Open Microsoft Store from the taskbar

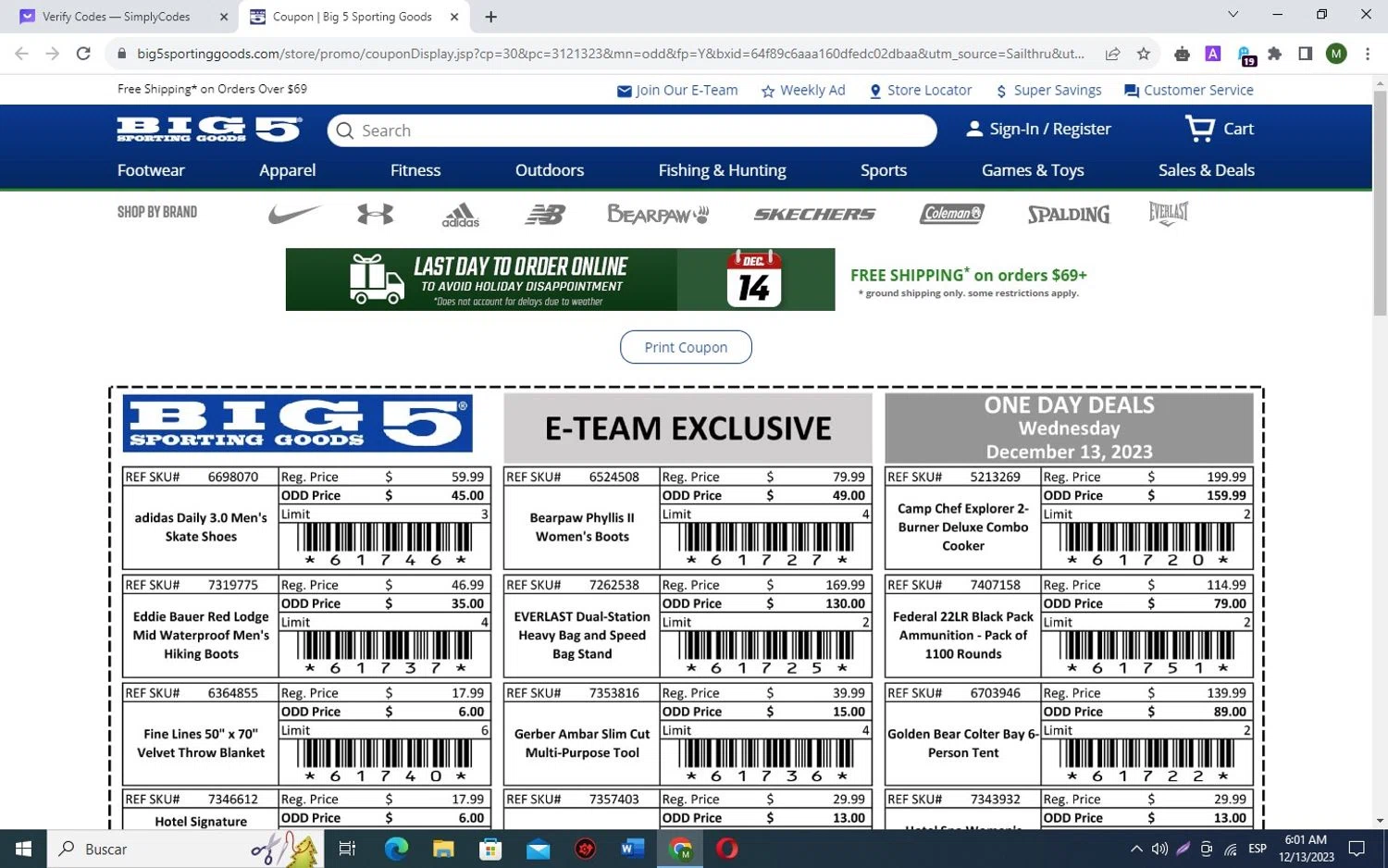pyautogui.click(x=490, y=849)
